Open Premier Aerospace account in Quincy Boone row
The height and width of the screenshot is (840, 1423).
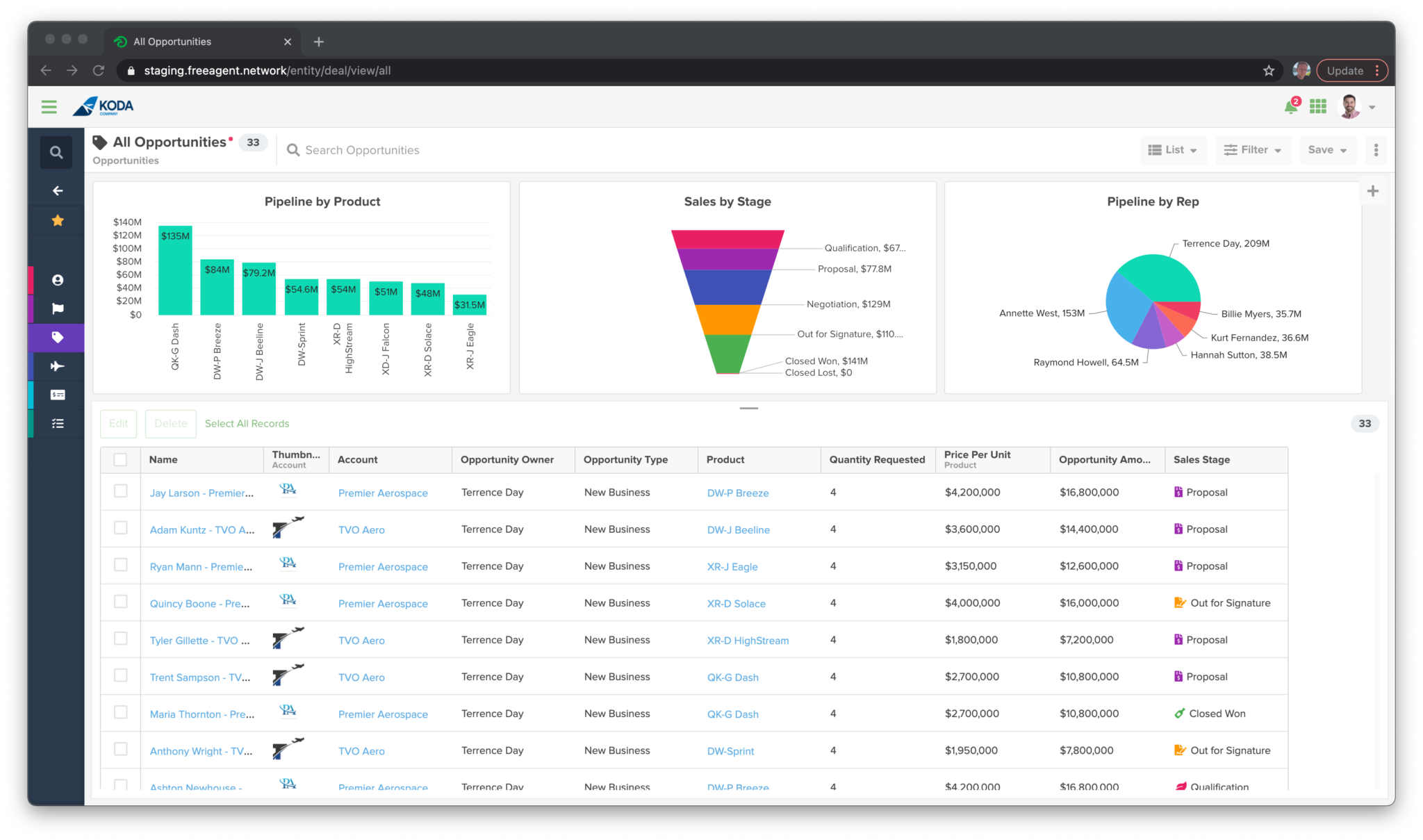383,604
